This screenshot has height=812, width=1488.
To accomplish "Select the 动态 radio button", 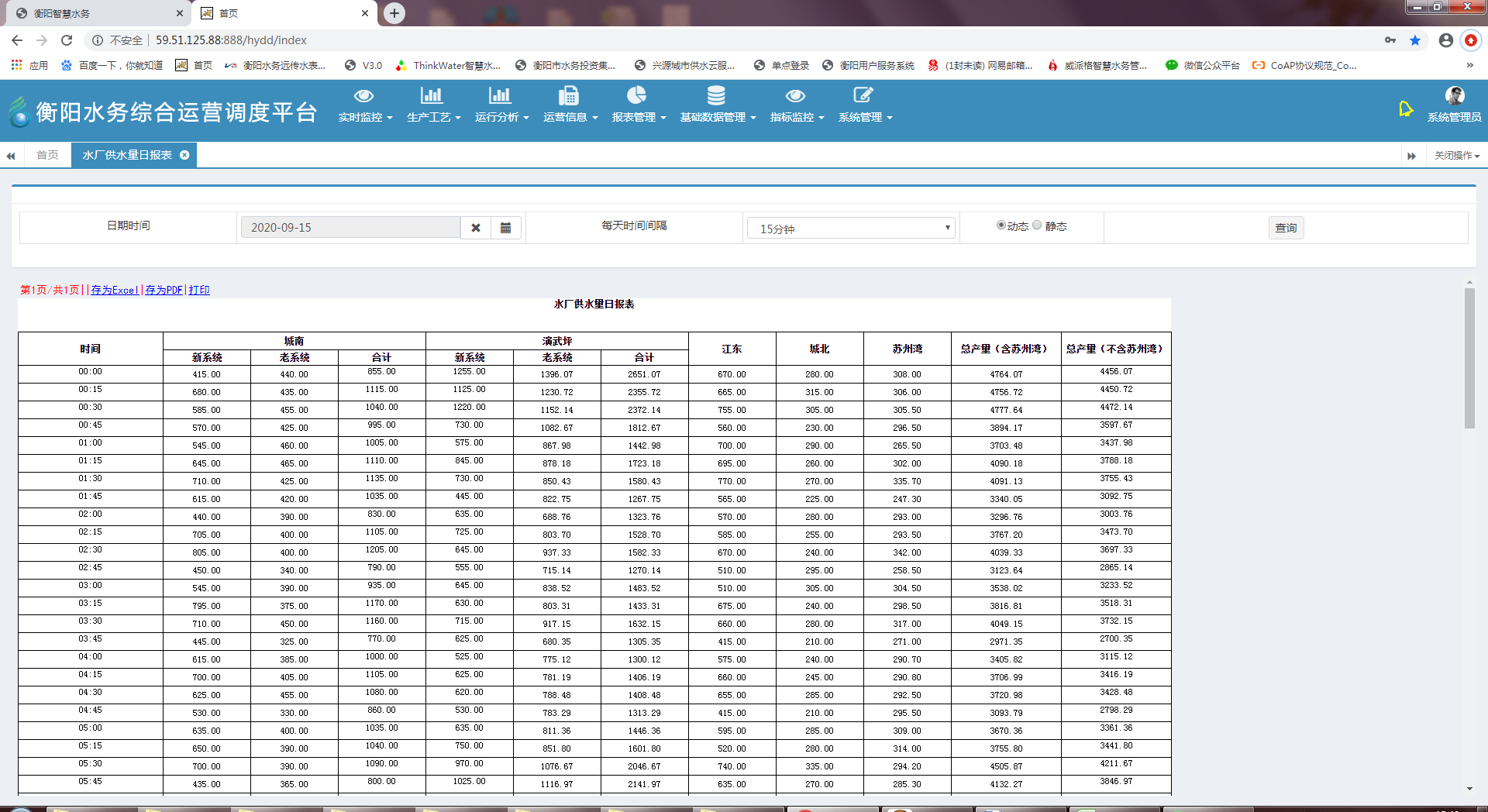I will 1001,225.
